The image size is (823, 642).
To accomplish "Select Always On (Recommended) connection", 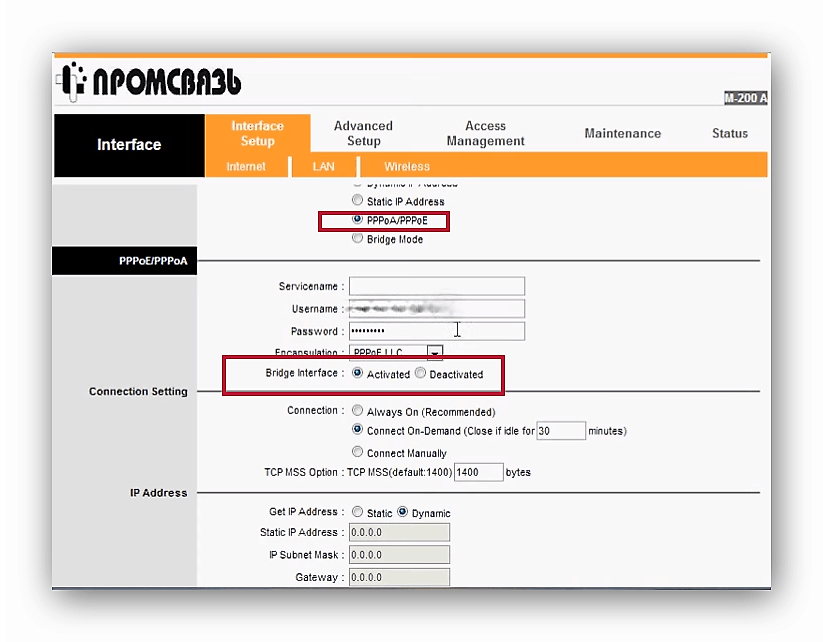I will point(357,410).
